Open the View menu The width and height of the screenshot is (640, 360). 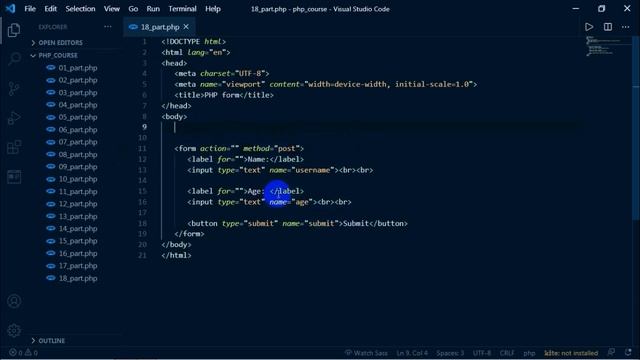pos(111,9)
